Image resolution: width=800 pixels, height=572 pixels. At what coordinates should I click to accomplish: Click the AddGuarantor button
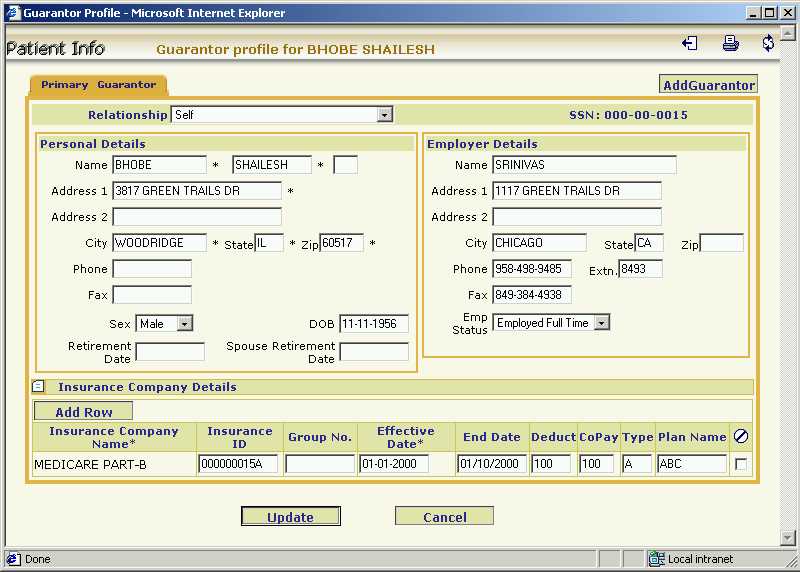coord(709,85)
